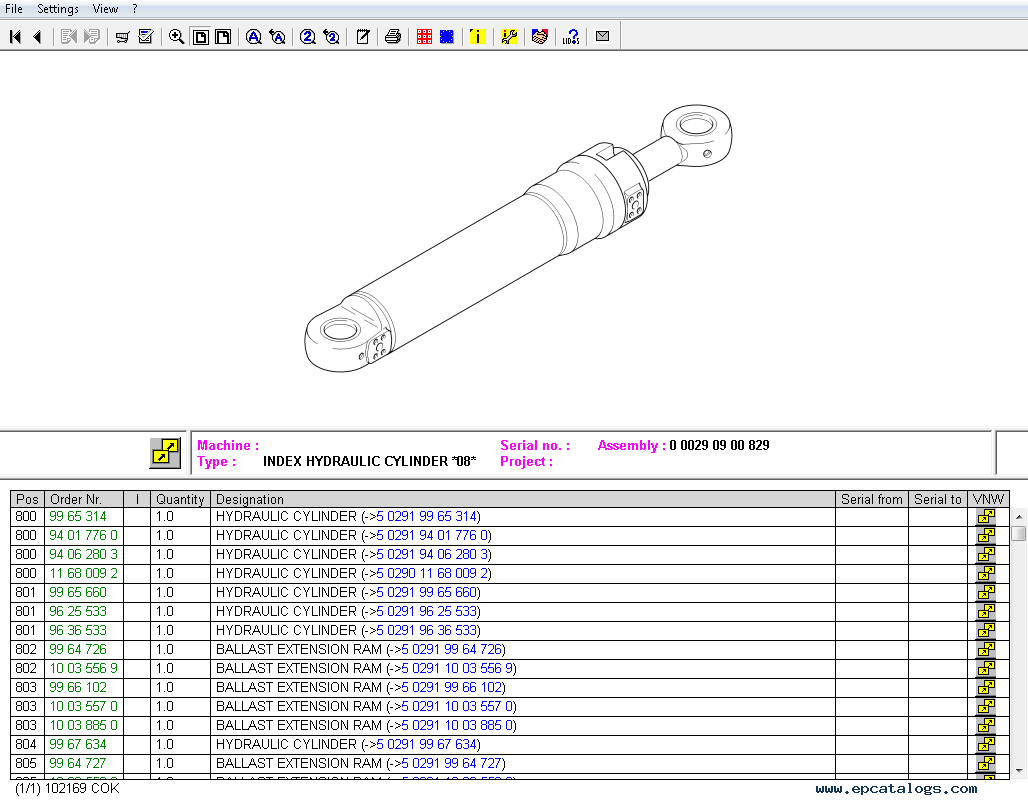Click the circled 2 search icon
Image resolution: width=1028 pixels, height=805 pixels.
click(307, 37)
